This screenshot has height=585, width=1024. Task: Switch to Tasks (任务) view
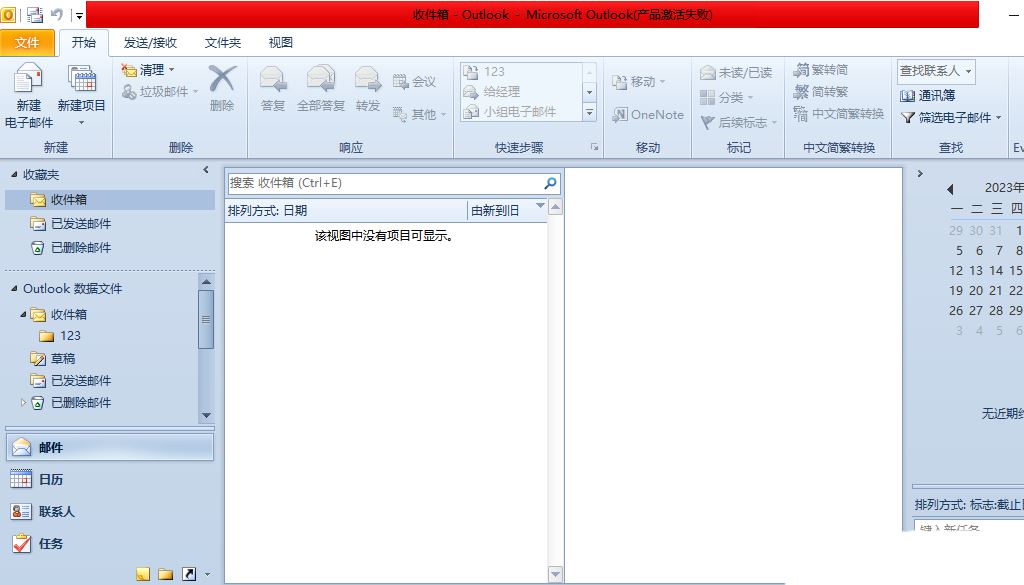pos(50,544)
